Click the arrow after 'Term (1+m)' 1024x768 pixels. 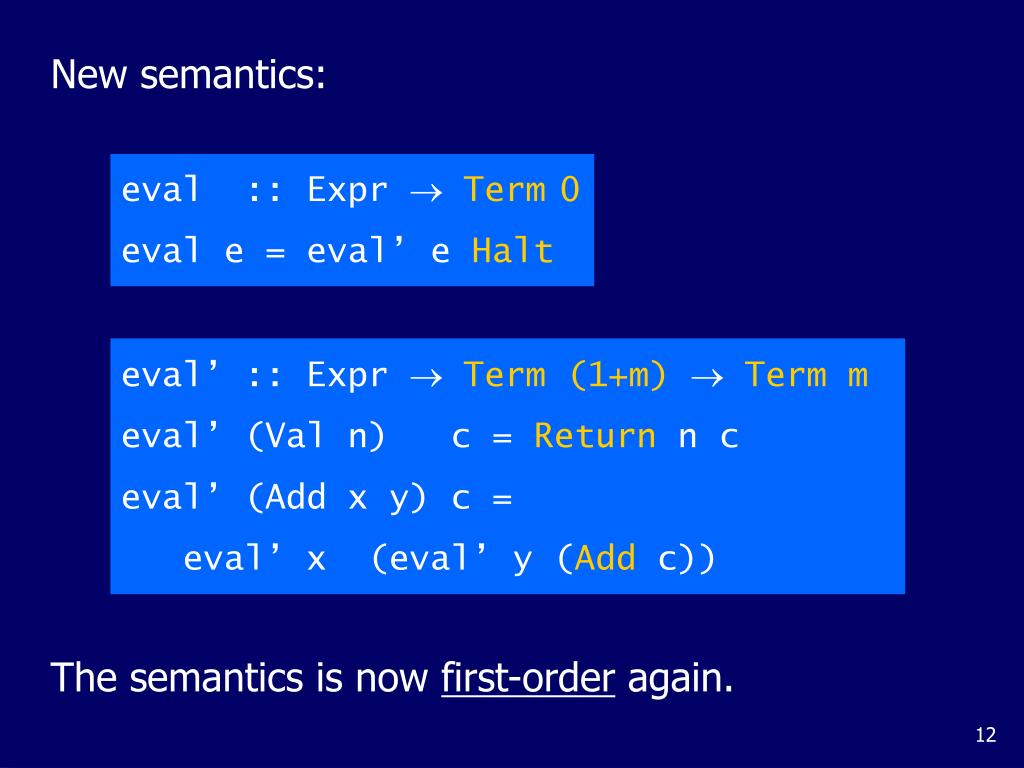pos(707,377)
